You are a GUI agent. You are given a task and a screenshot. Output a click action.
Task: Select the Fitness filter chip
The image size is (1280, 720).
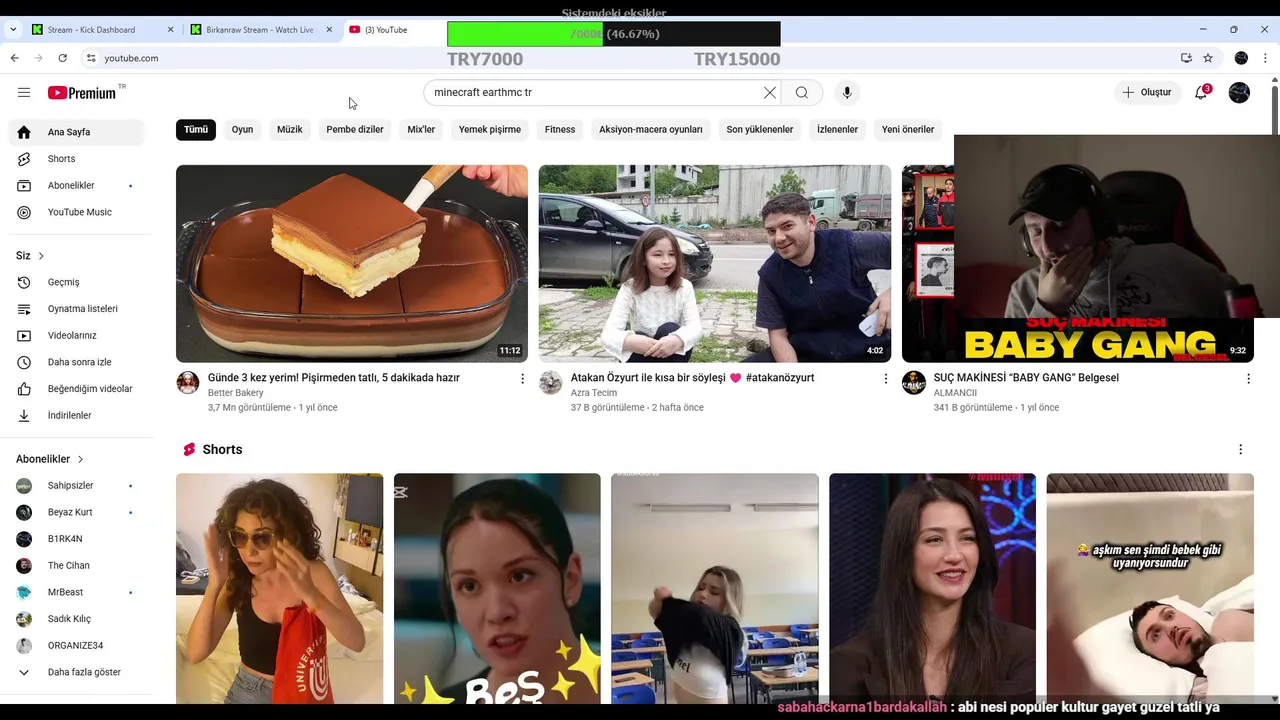(560, 130)
